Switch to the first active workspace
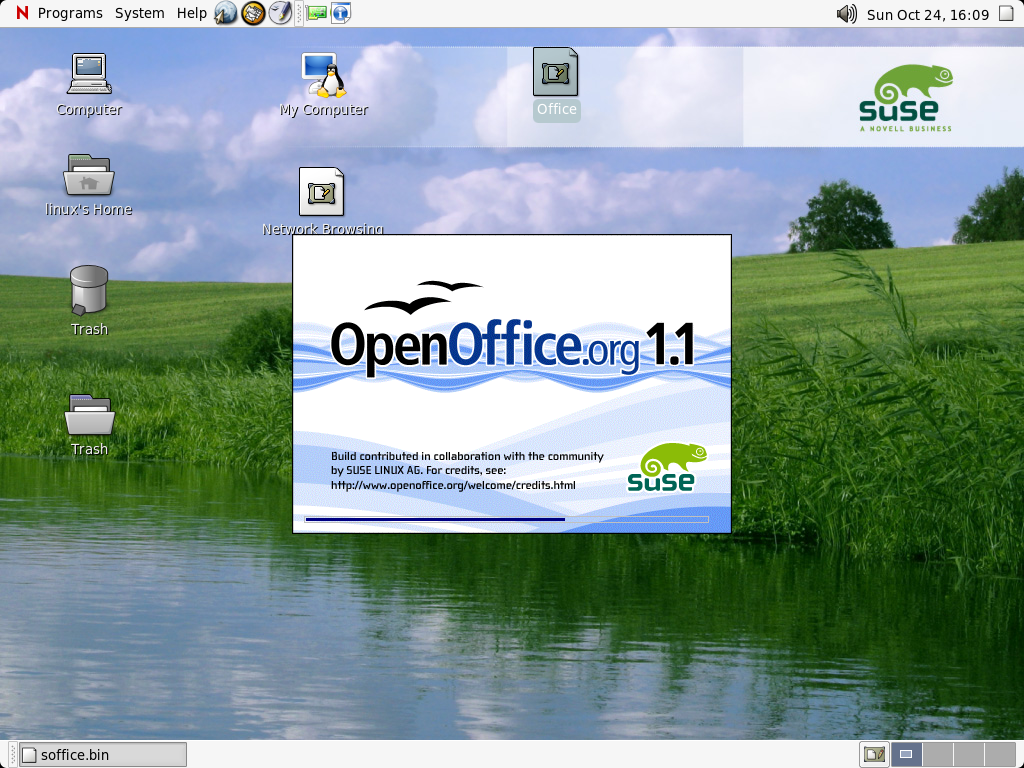This screenshot has height=768, width=1024. pos(906,754)
